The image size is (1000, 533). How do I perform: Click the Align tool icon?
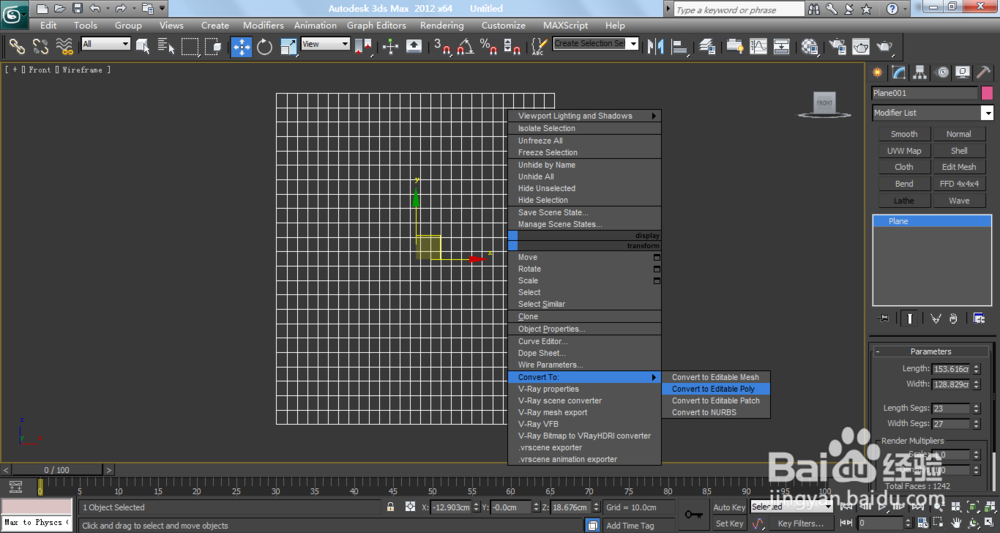point(680,47)
